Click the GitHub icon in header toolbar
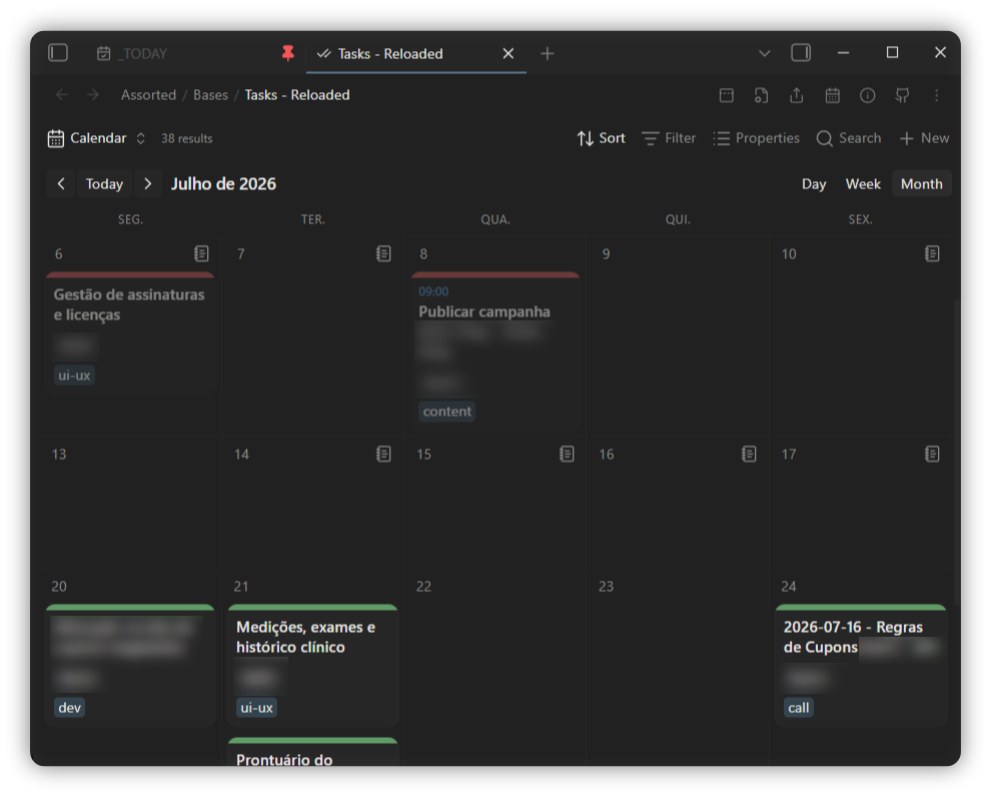Viewport: 991px width, 797px height. click(903, 95)
